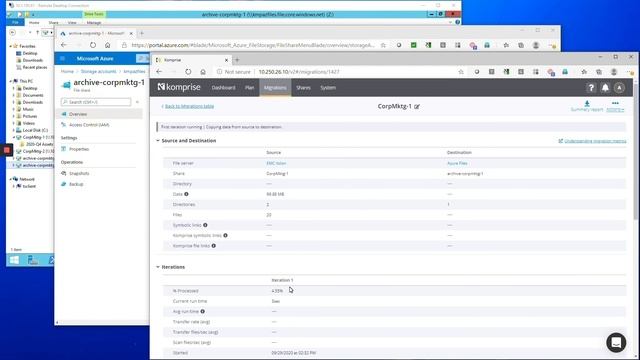The width and height of the screenshot is (640, 360).
Task: Open the Azure portal hamburger menu
Action: click(62, 59)
